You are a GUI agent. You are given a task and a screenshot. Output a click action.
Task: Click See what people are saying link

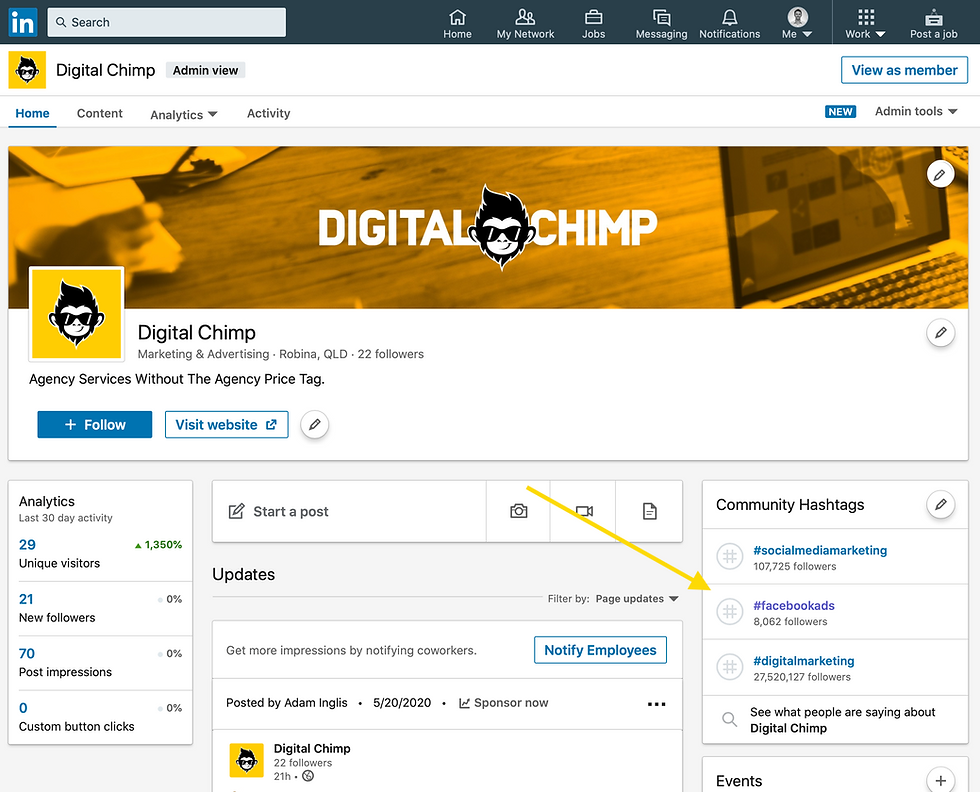pos(842,720)
